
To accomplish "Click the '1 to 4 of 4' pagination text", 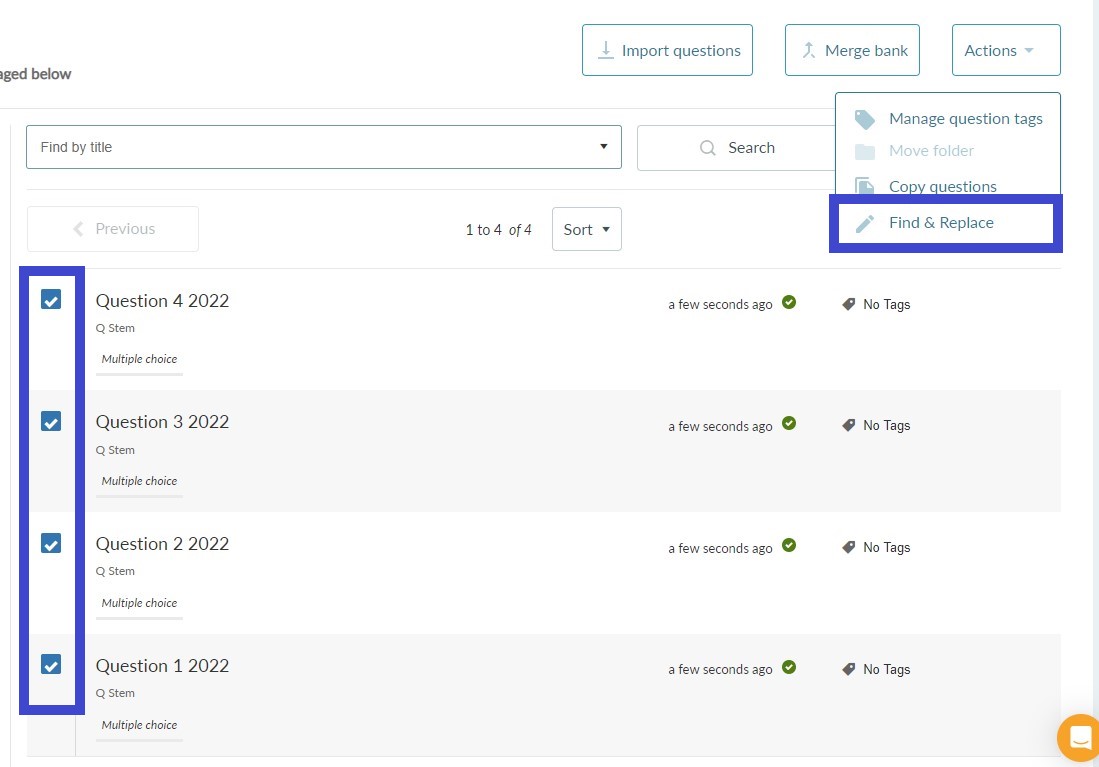I will coord(498,230).
